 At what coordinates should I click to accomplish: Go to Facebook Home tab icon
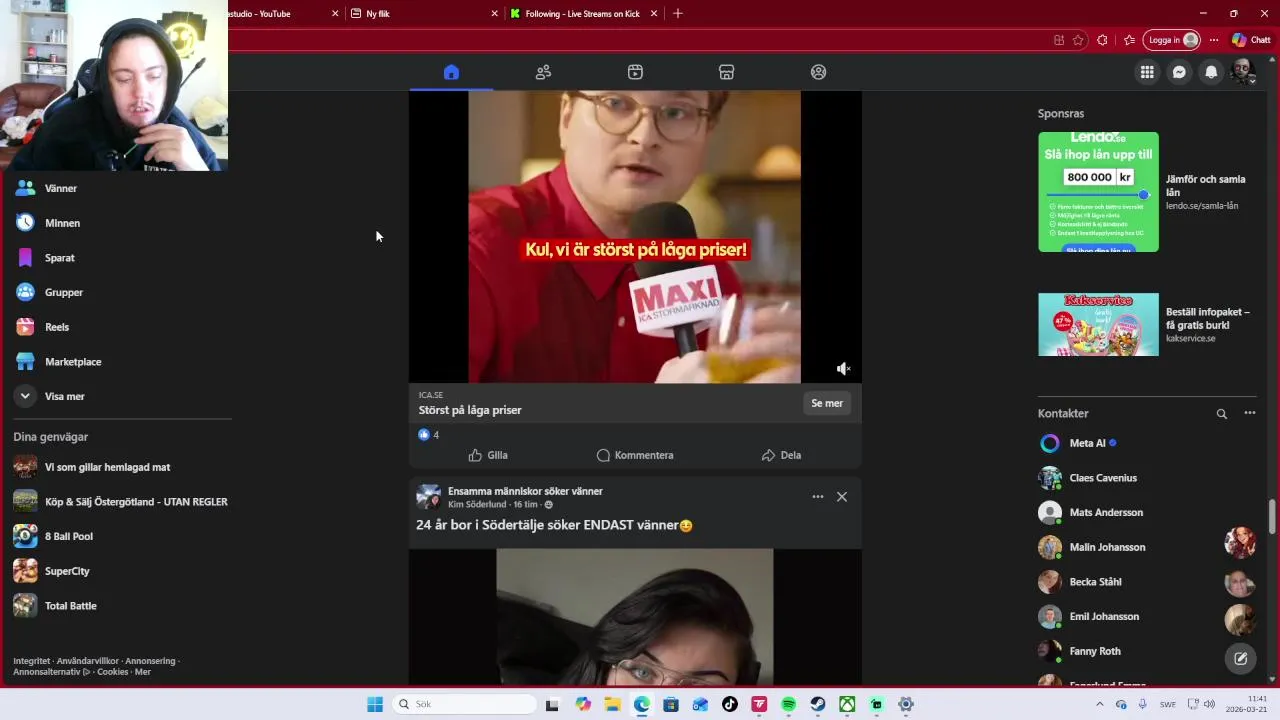point(451,72)
